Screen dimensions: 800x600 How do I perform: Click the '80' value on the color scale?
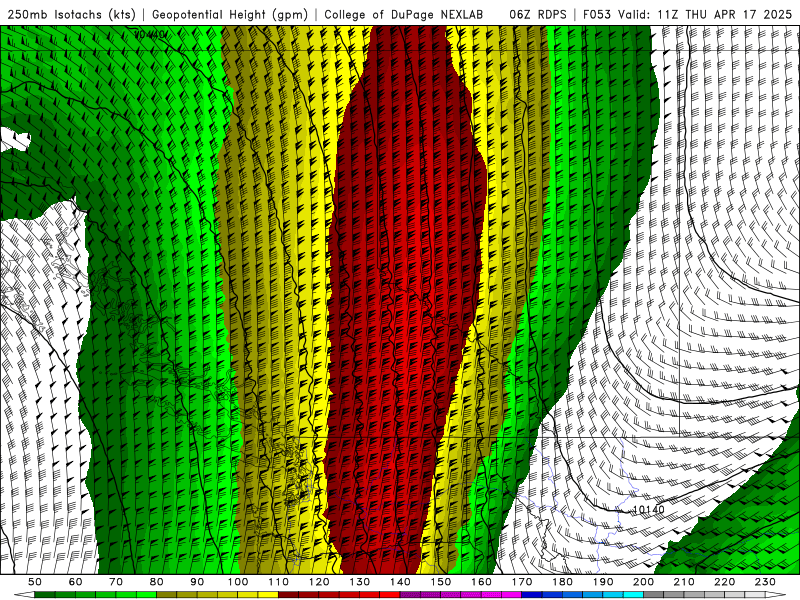tap(157, 582)
